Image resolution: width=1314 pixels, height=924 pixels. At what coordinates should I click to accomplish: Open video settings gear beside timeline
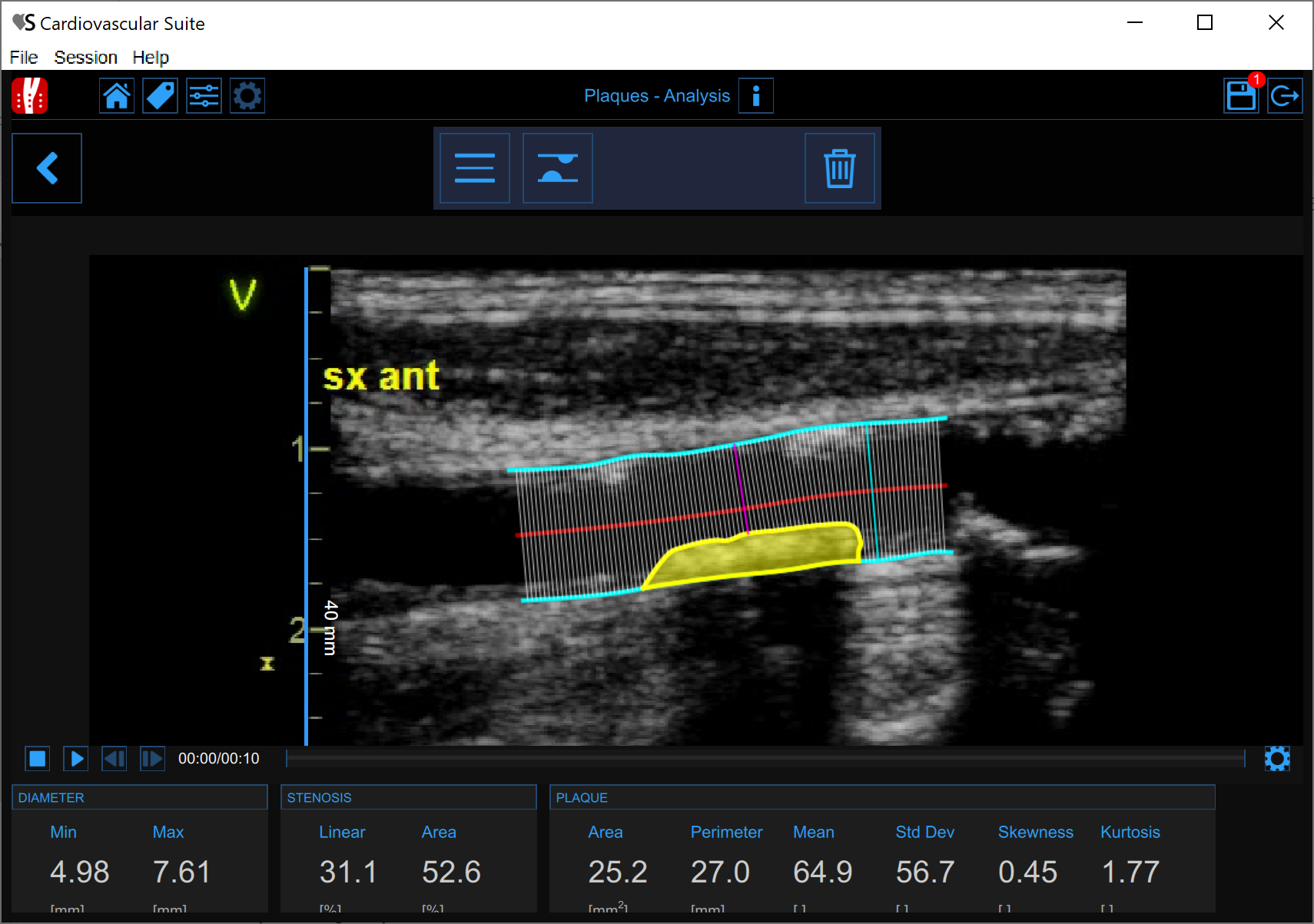click(1277, 759)
